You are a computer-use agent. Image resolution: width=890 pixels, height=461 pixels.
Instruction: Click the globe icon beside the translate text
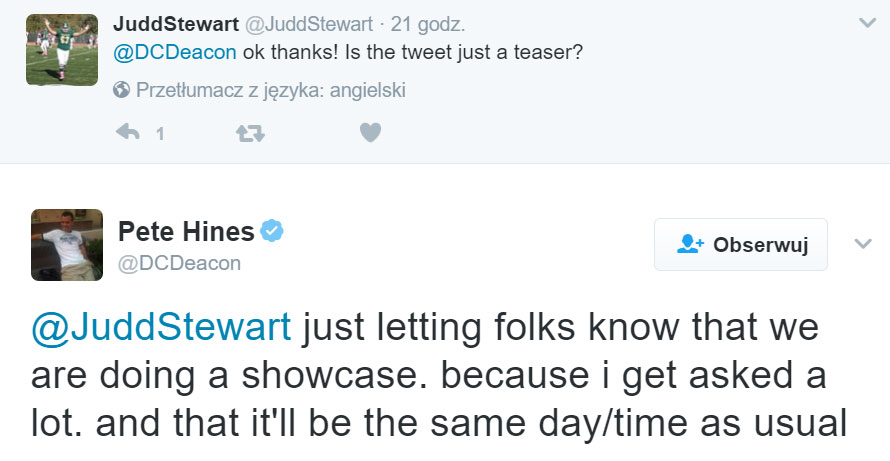click(x=121, y=90)
